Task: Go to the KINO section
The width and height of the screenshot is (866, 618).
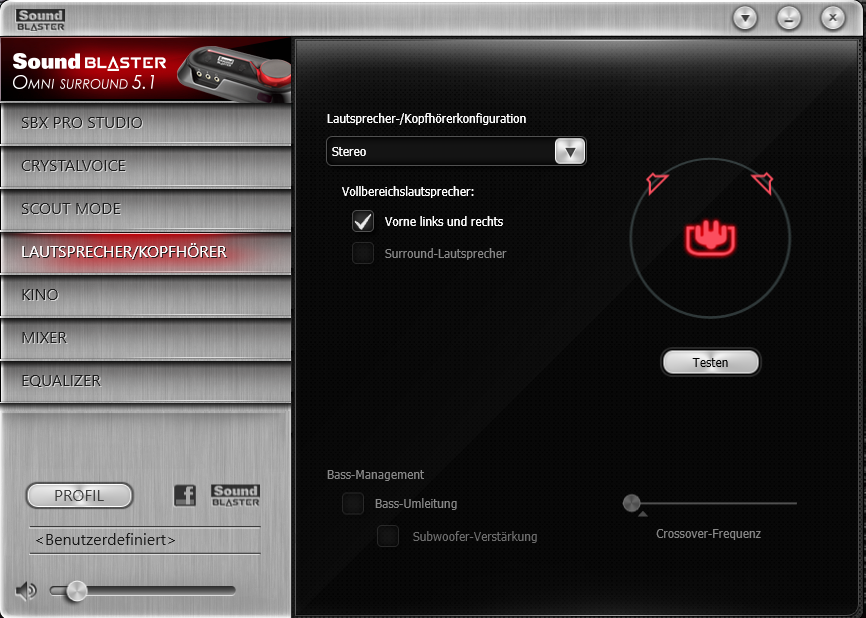Action: [x=146, y=295]
